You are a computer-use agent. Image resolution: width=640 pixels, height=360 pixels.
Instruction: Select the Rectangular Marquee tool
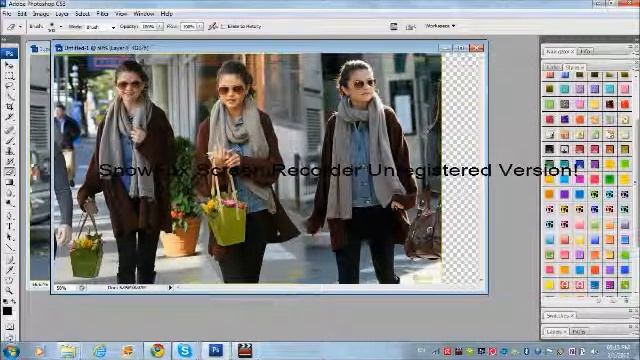click(x=9, y=76)
